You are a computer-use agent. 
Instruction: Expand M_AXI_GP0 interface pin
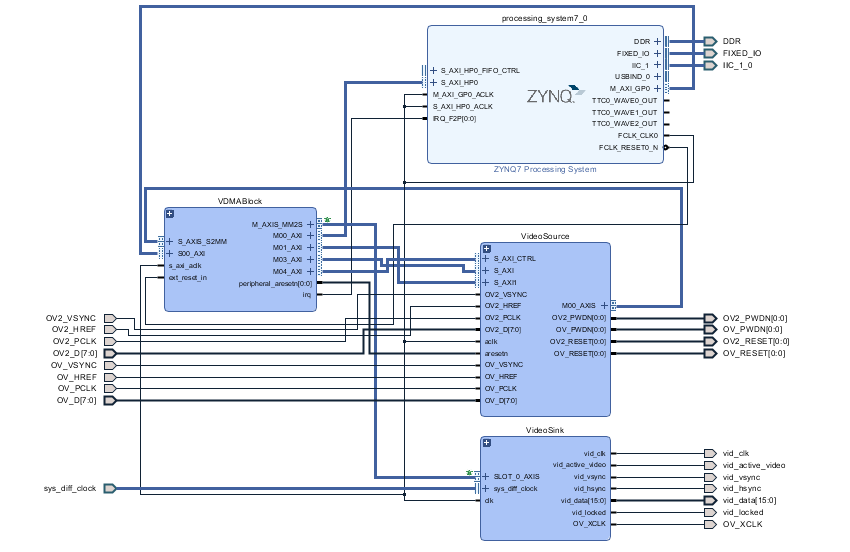[657, 88]
